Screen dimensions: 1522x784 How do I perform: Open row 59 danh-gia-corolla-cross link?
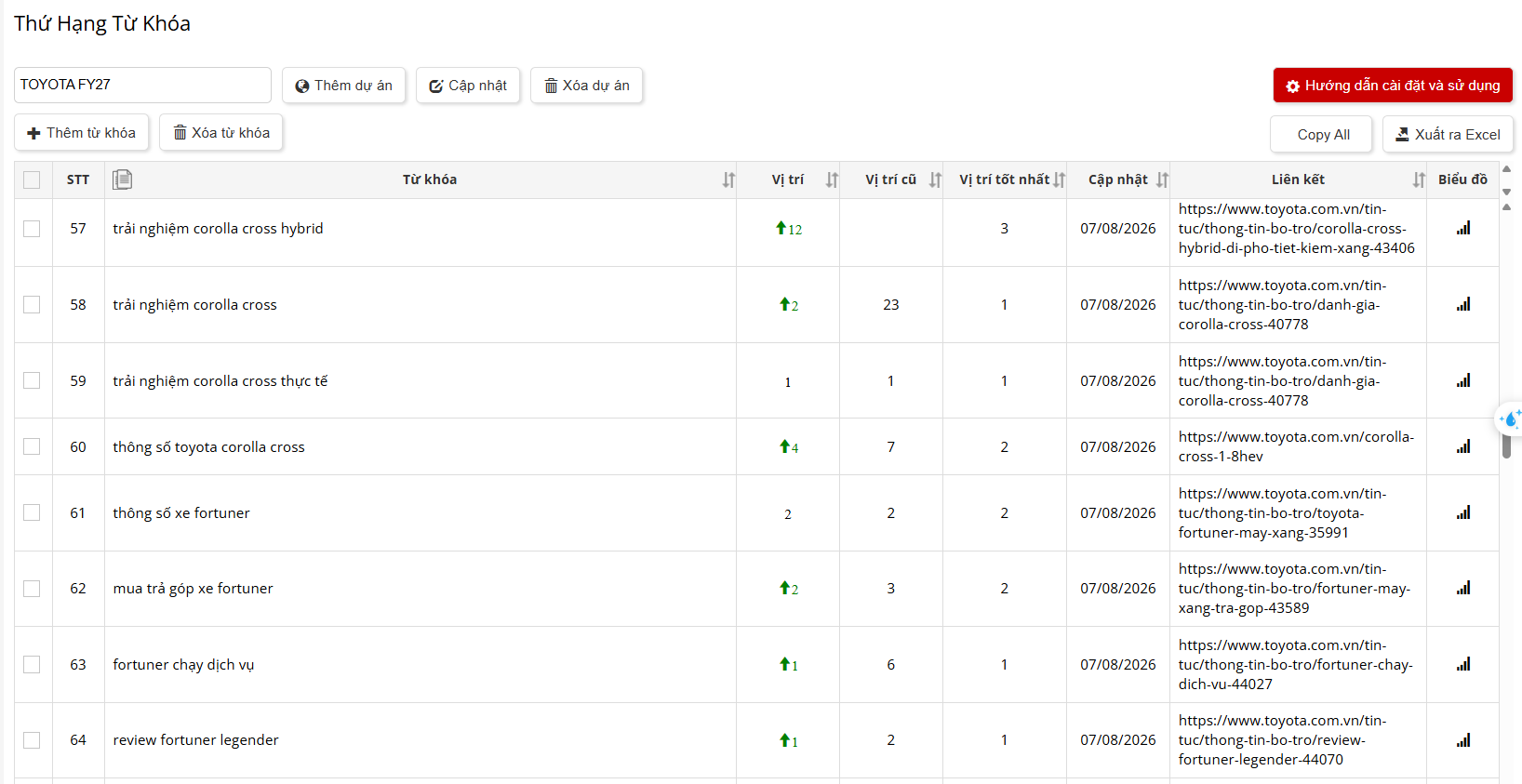click(x=1282, y=381)
